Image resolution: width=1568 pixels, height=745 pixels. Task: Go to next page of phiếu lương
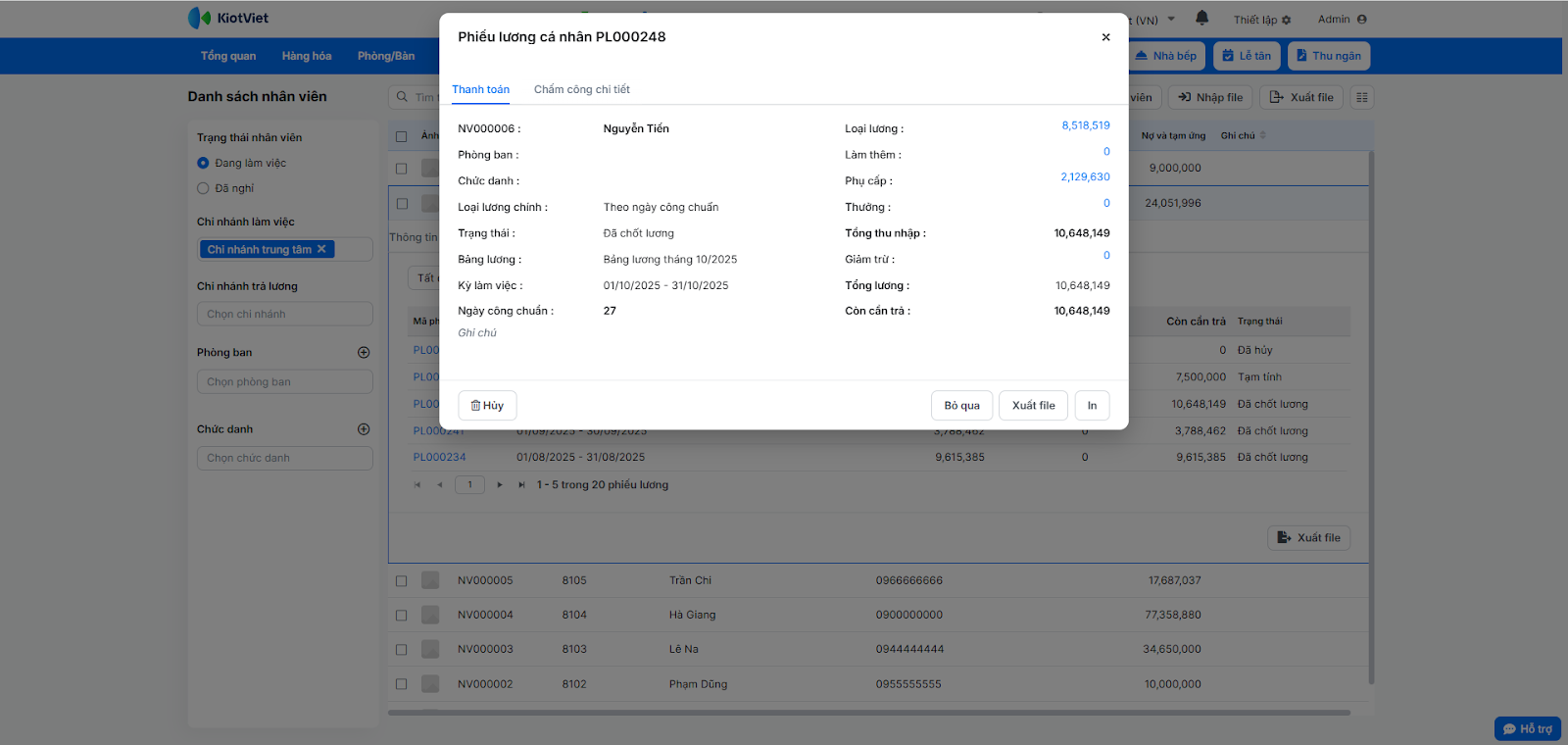point(500,485)
